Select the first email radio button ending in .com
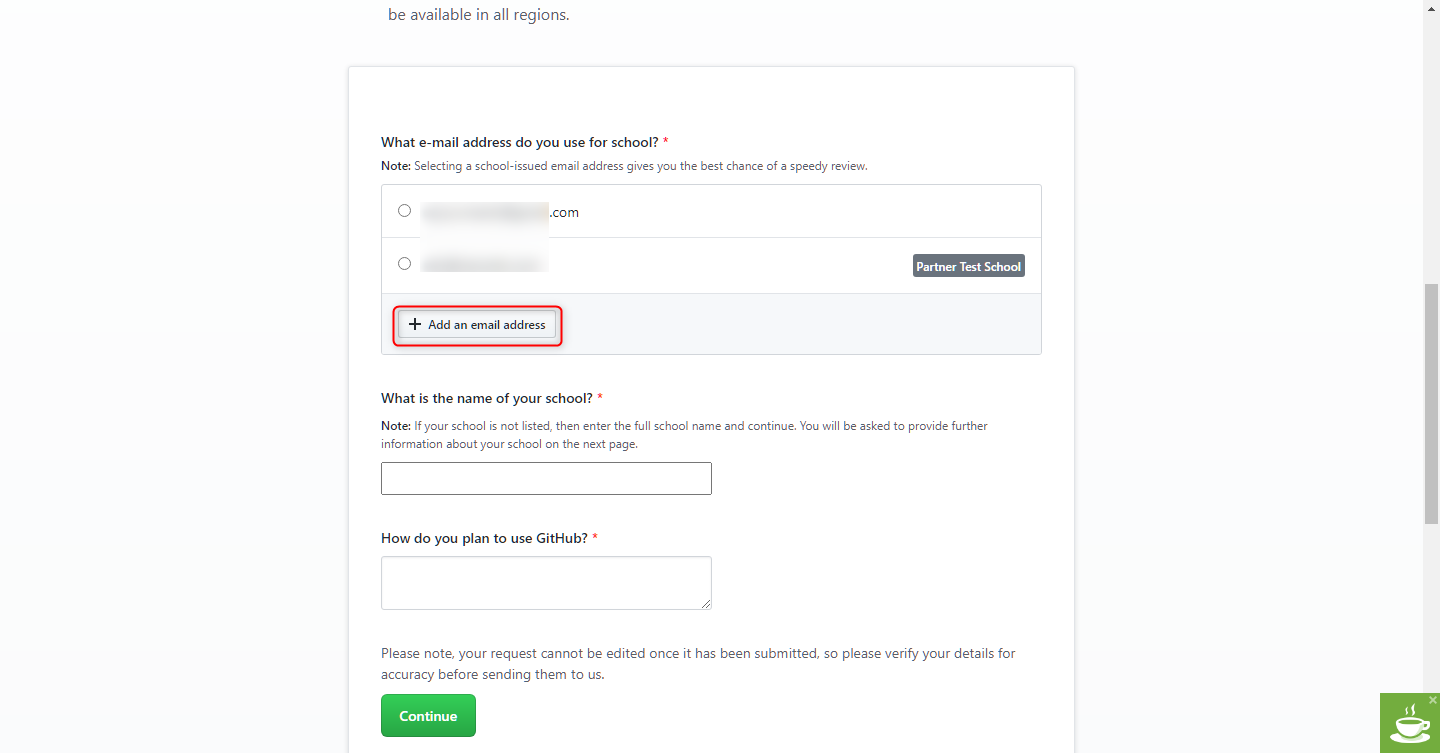The width and height of the screenshot is (1440, 753). [x=404, y=211]
